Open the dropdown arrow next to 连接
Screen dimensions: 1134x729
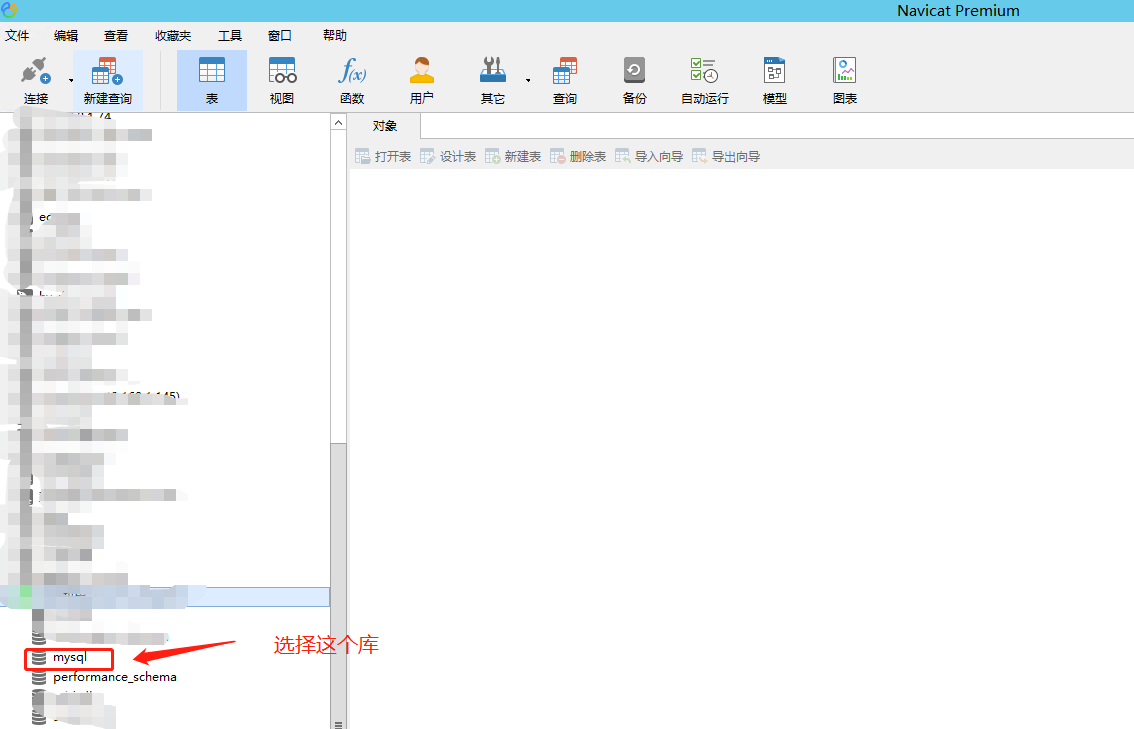pos(71,80)
